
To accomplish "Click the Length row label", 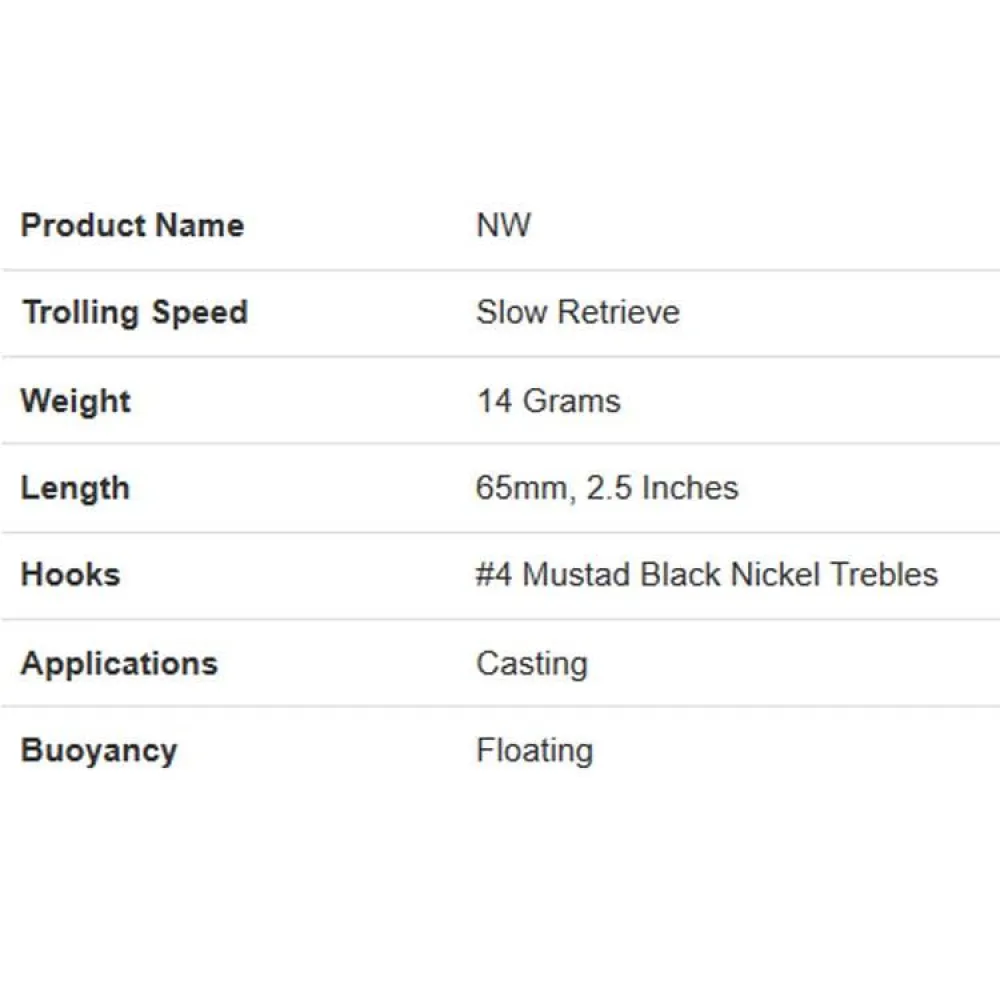I will click(x=75, y=488).
